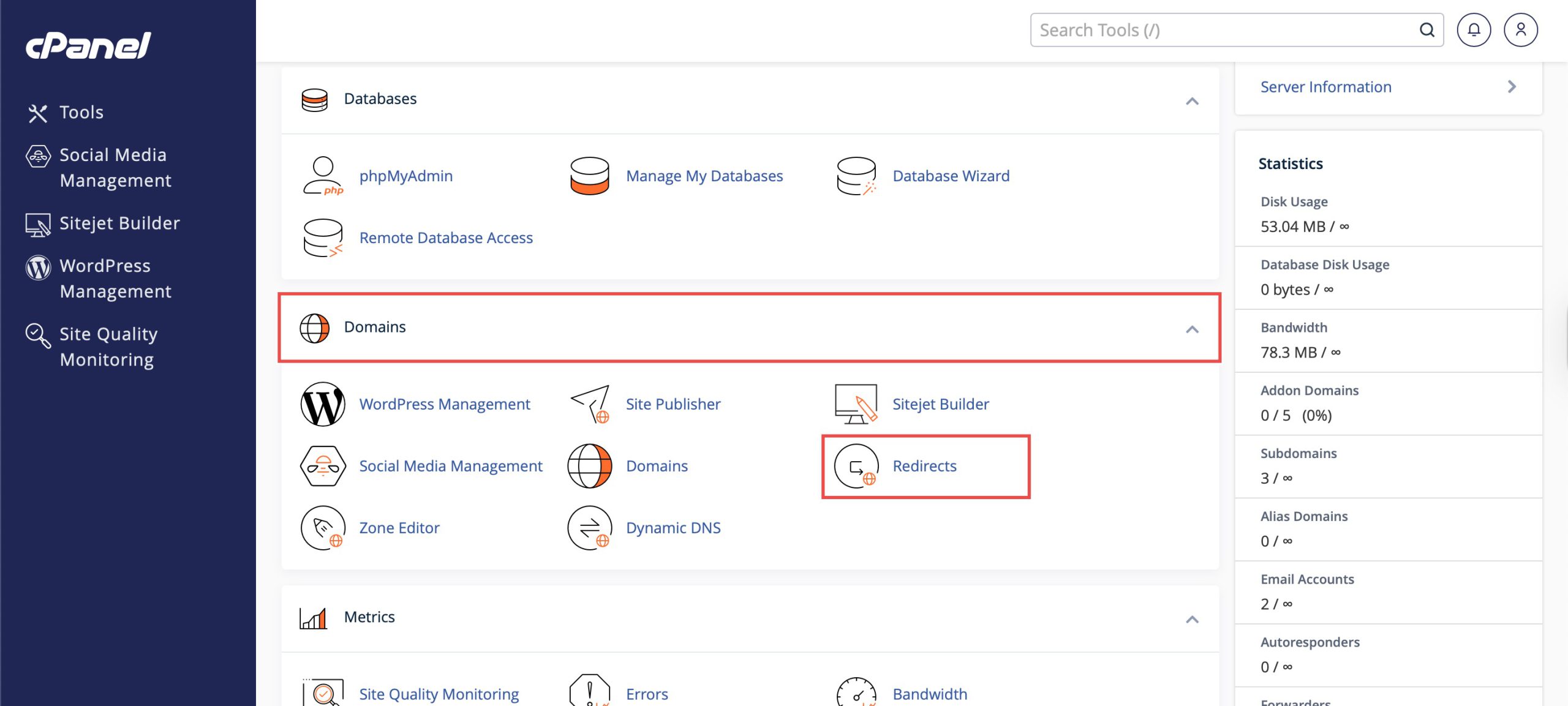This screenshot has width=1568, height=706.
Task: Open Manage My Databases link
Action: tap(704, 176)
